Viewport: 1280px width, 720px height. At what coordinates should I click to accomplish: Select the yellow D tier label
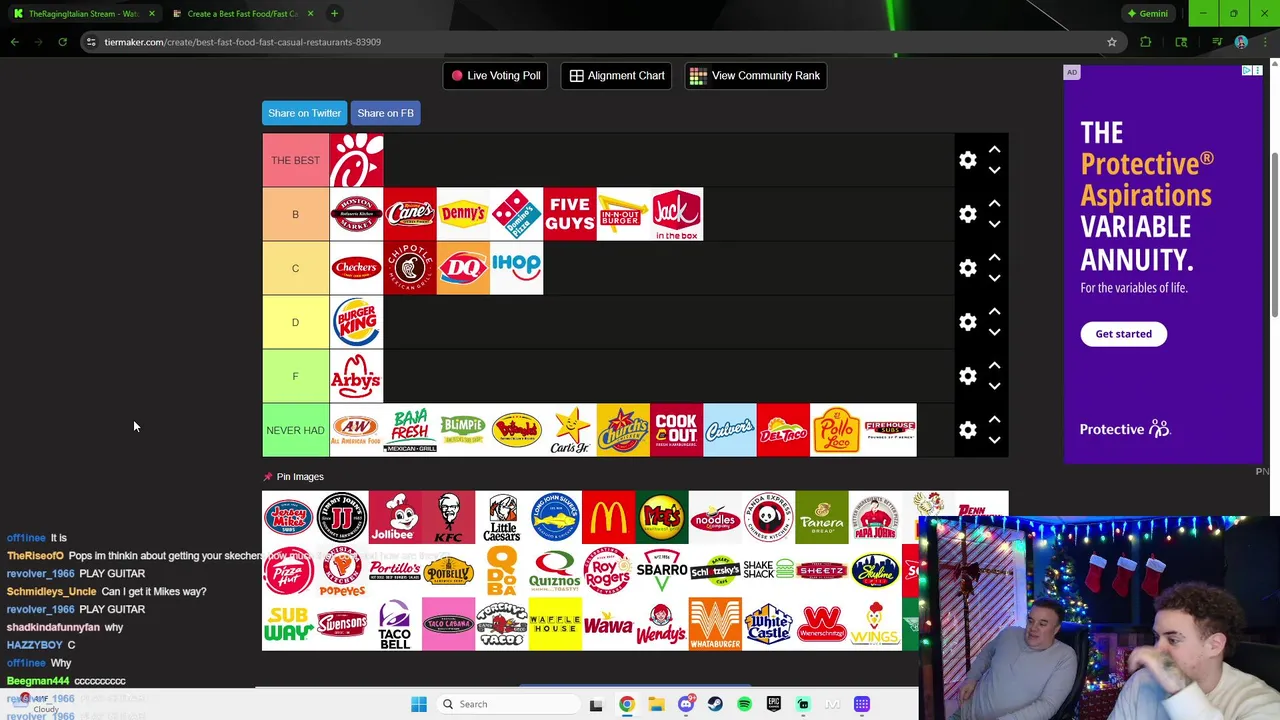coord(295,322)
